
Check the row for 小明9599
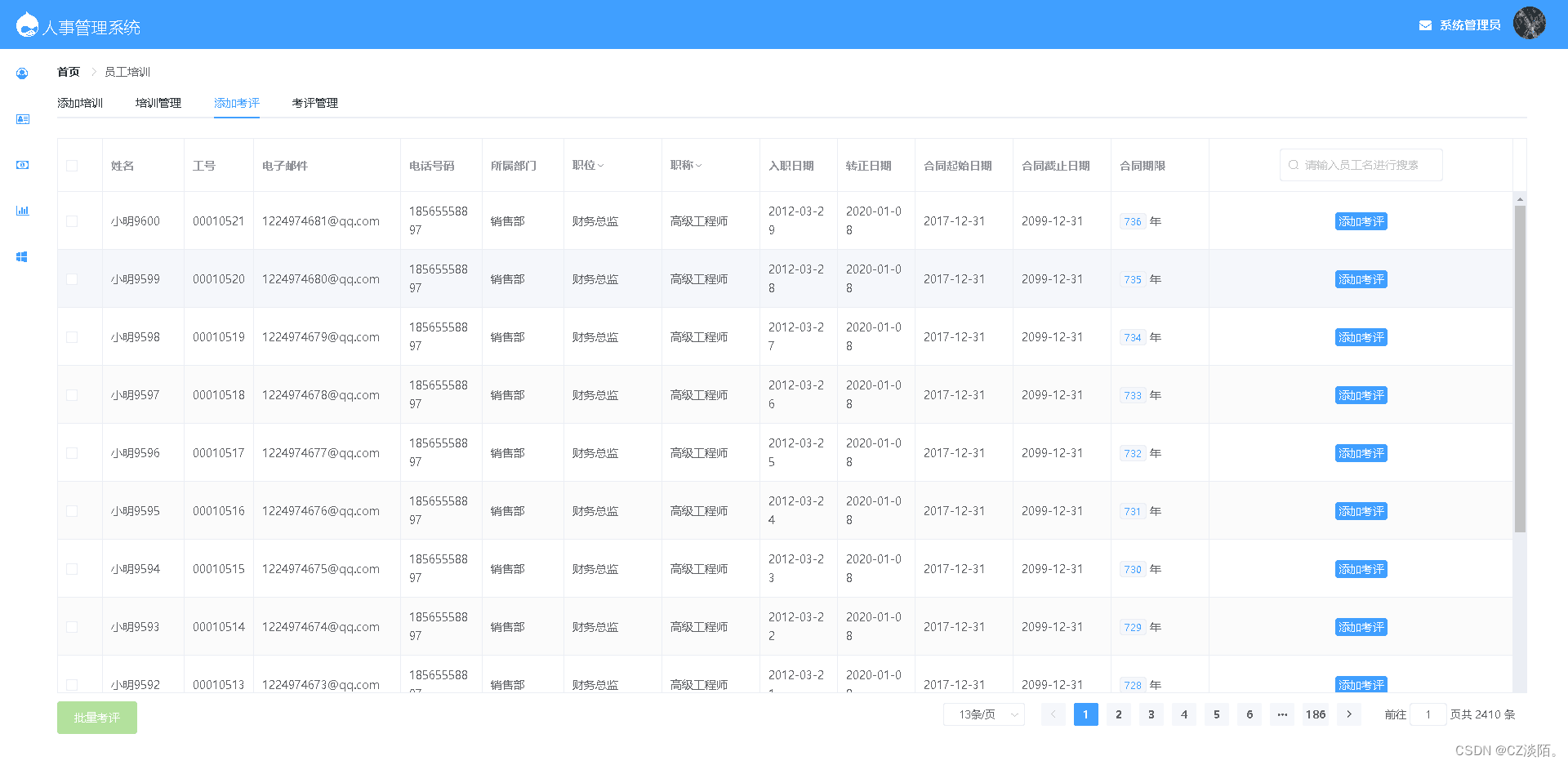72,279
